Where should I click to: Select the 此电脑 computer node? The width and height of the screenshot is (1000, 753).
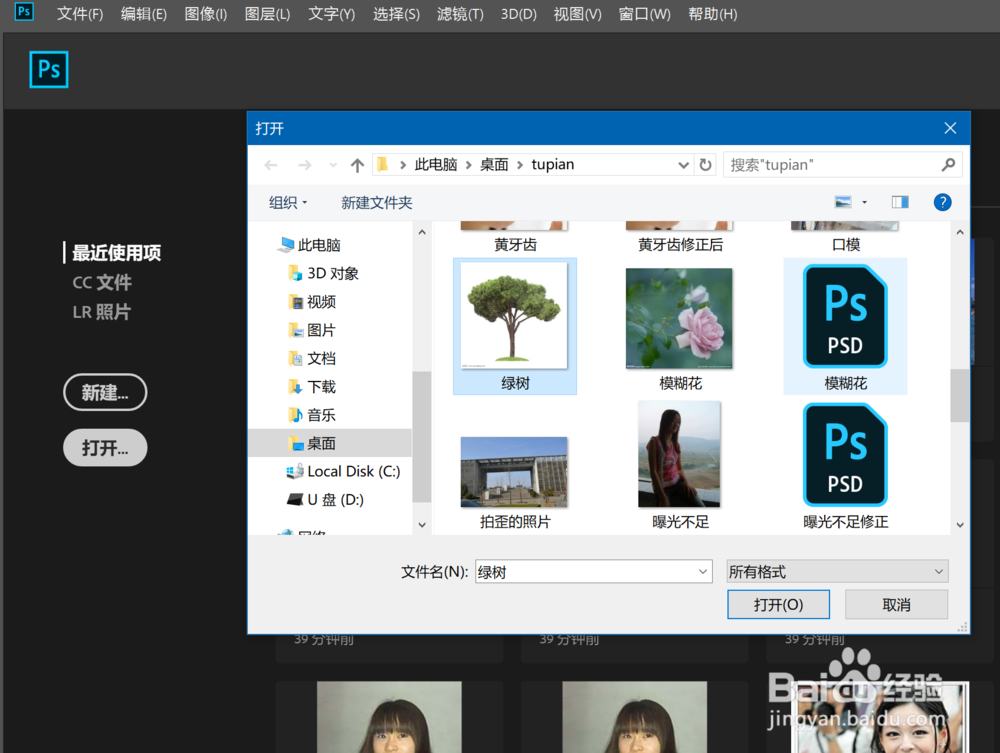click(x=310, y=245)
